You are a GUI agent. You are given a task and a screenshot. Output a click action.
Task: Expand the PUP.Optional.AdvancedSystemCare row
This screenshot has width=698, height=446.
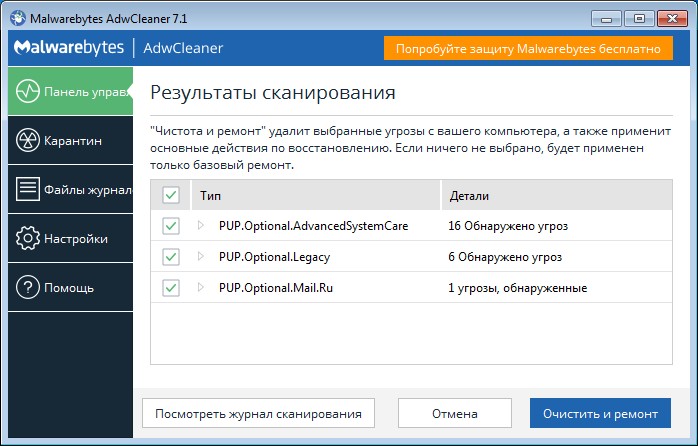(x=201, y=225)
